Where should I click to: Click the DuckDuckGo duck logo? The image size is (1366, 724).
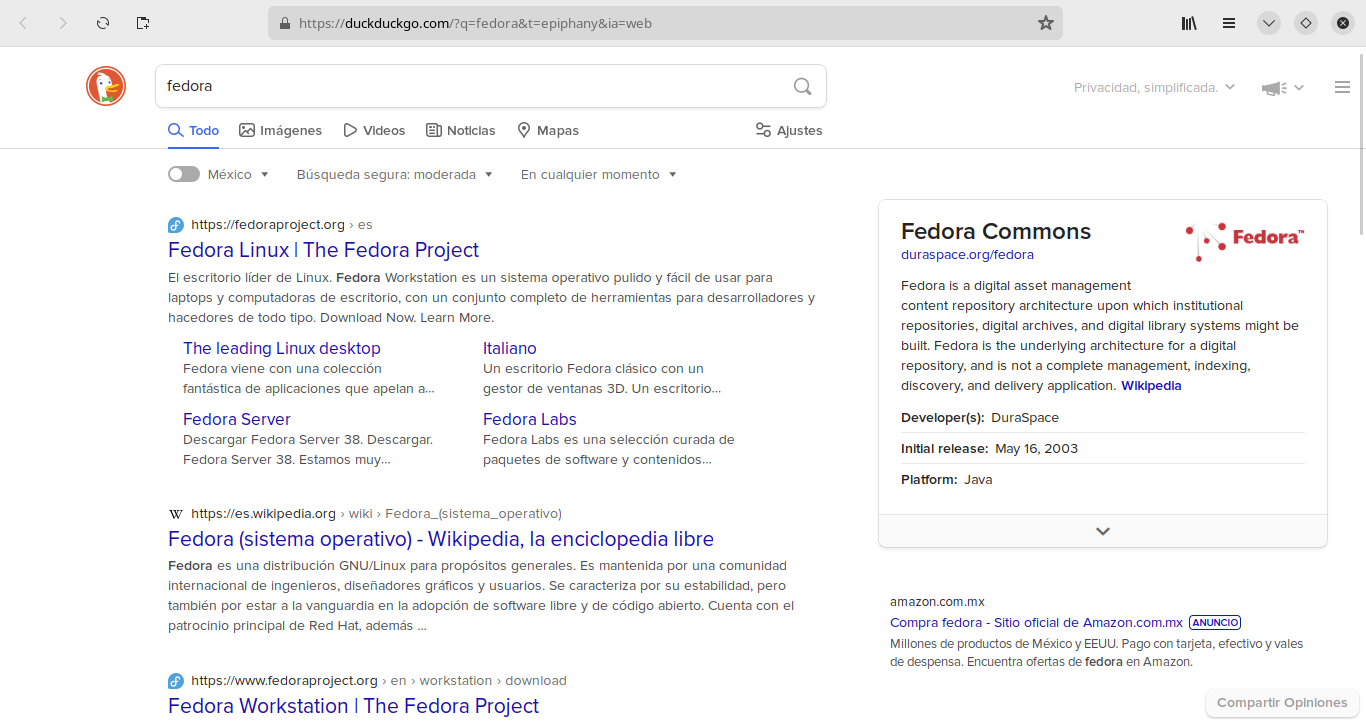pyautogui.click(x=106, y=86)
